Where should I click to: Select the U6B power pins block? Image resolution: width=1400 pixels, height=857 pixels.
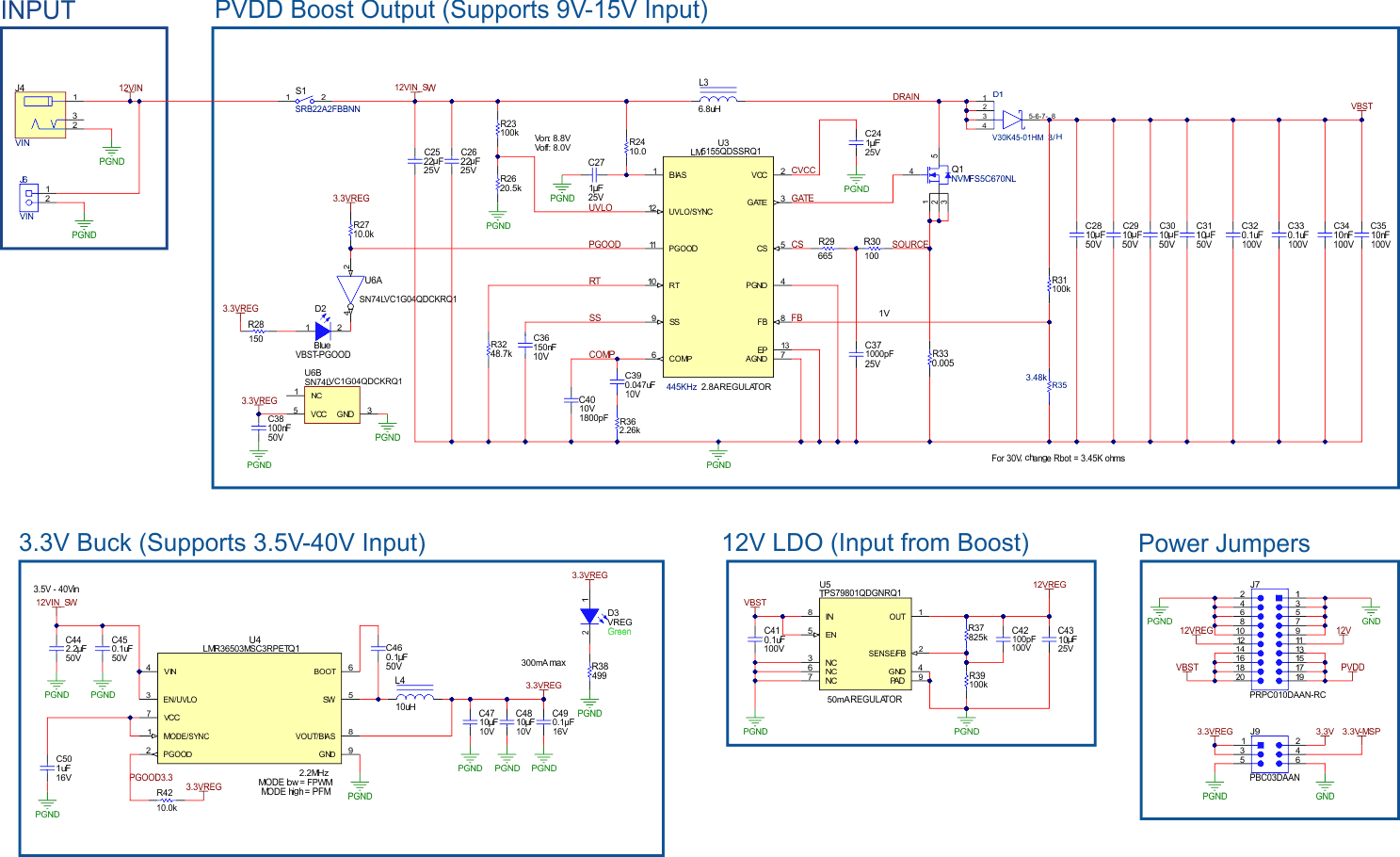(x=331, y=405)
